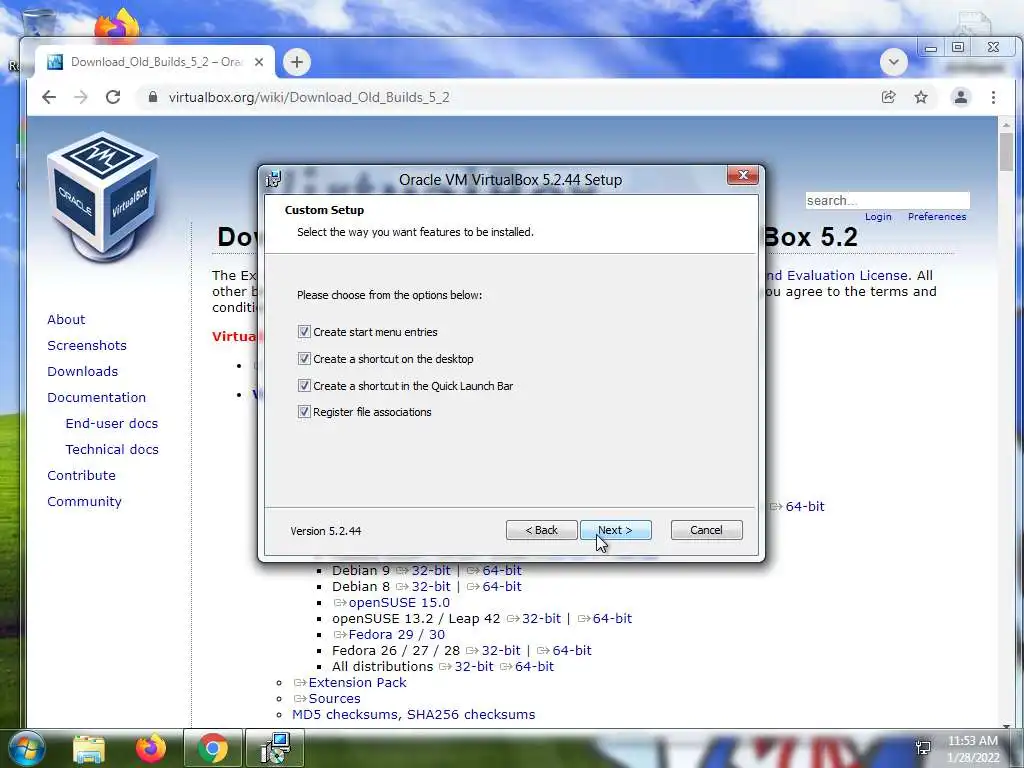The width and height of the screenshot is (1024, 768).
Task: Click the network tray icon
Action: point(923,748)
